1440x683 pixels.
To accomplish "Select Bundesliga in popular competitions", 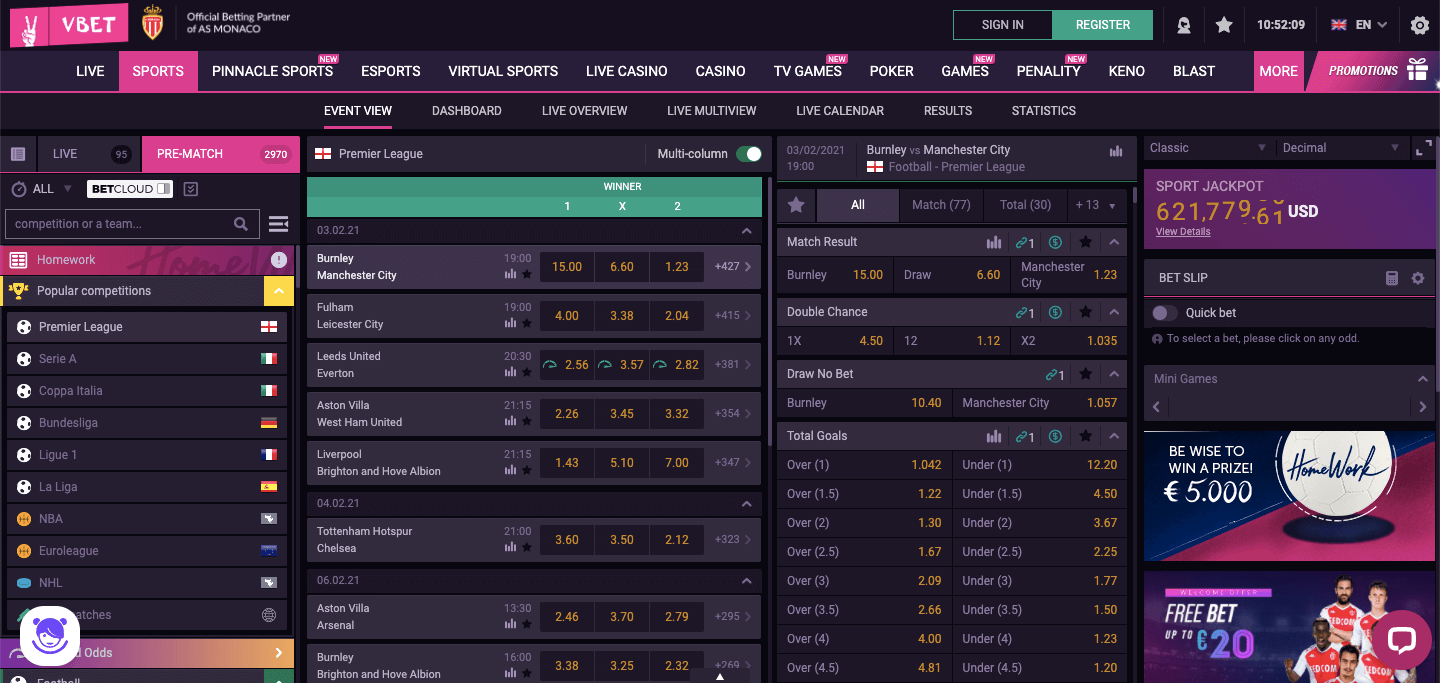I will (147, 423).
